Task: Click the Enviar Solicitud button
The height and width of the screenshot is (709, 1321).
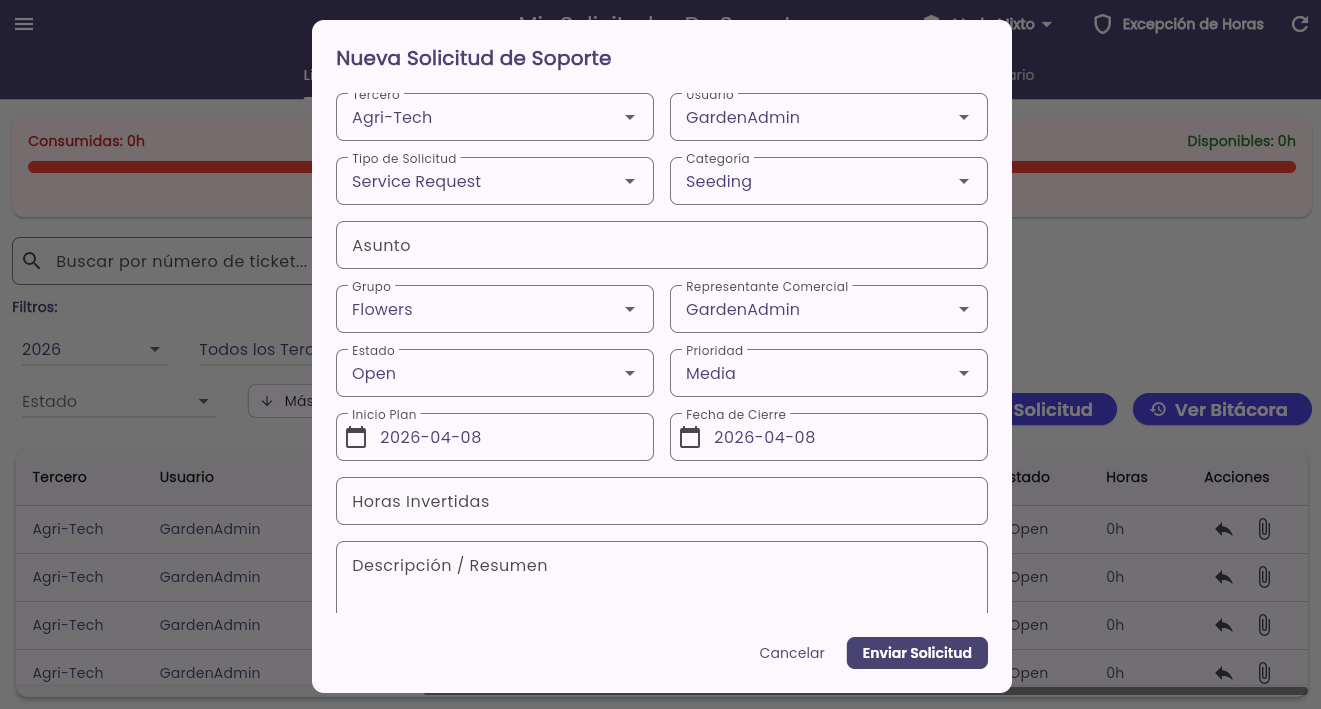Action: point(917,653)
